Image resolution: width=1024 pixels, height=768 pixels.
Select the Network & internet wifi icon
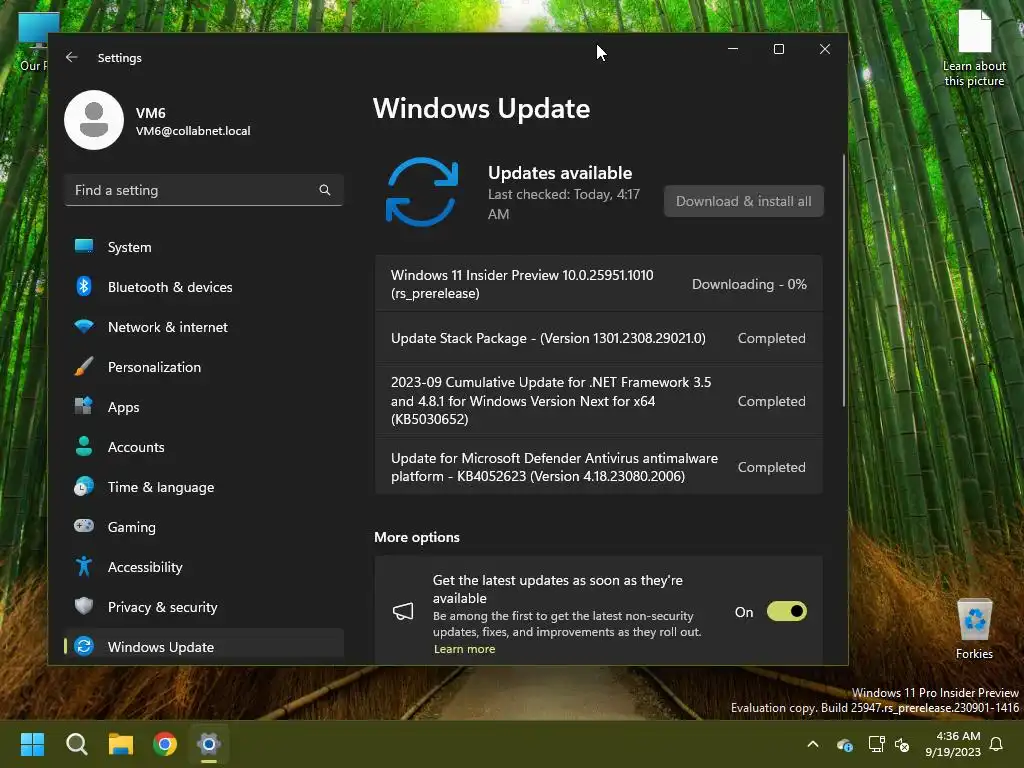pyautogui.click(x=84, y=327)
